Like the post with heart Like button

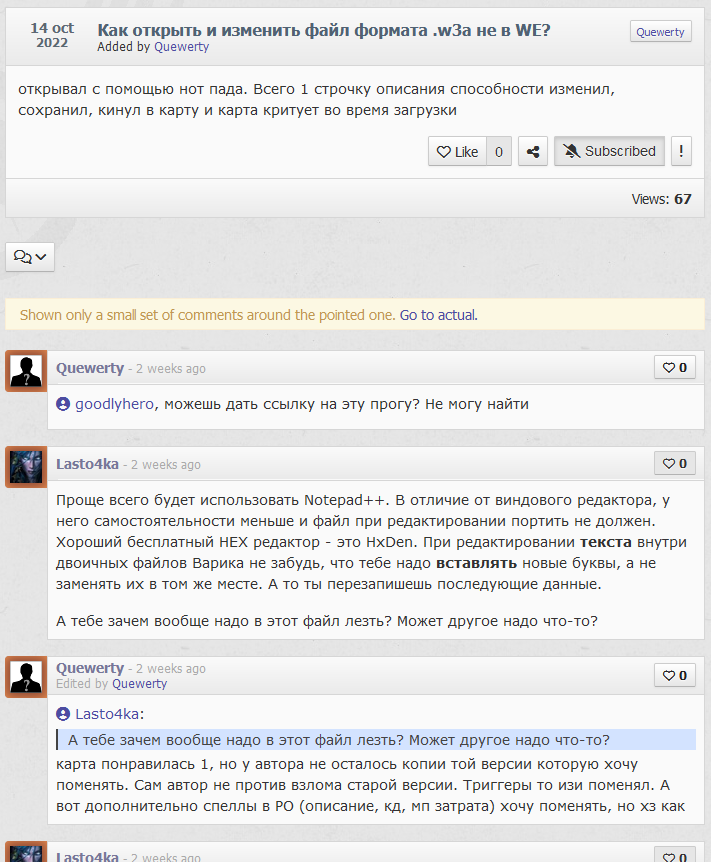tap(457, 152)
